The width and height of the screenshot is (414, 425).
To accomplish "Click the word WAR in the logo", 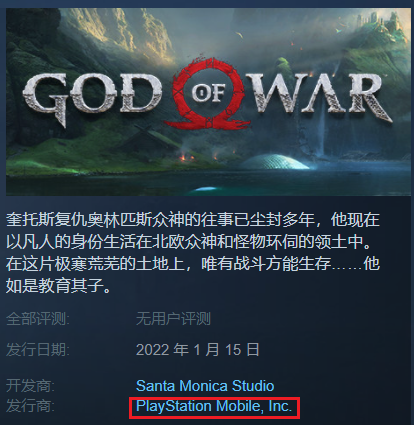I will click(x=319, y=96).
